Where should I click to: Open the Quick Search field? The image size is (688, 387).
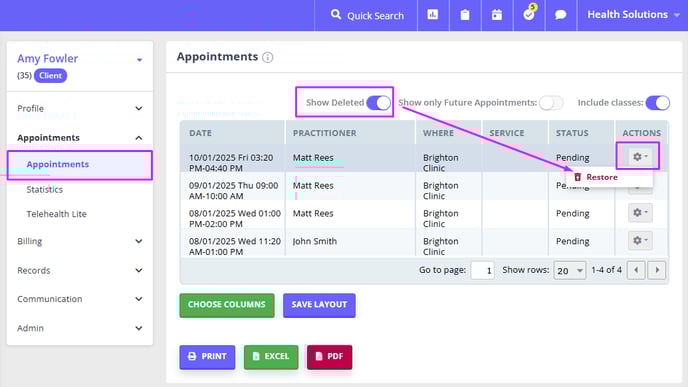(x=367, y=15)
